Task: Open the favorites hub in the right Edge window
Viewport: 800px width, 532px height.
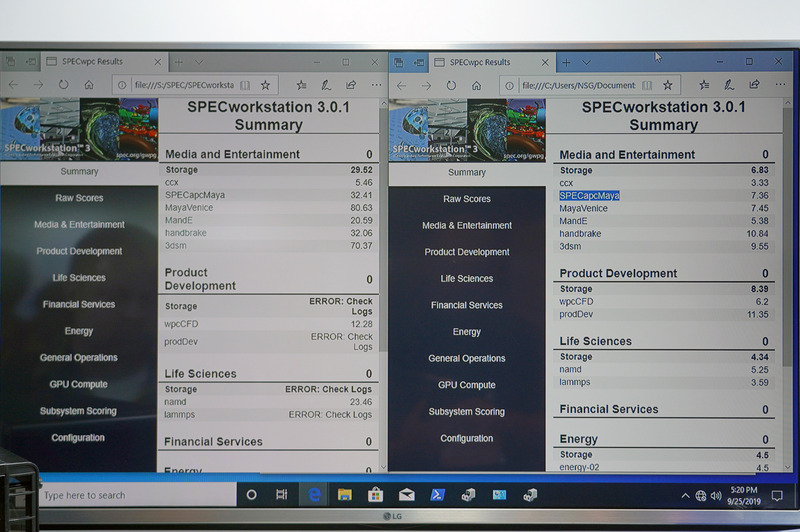Action: tap(704, 85)
